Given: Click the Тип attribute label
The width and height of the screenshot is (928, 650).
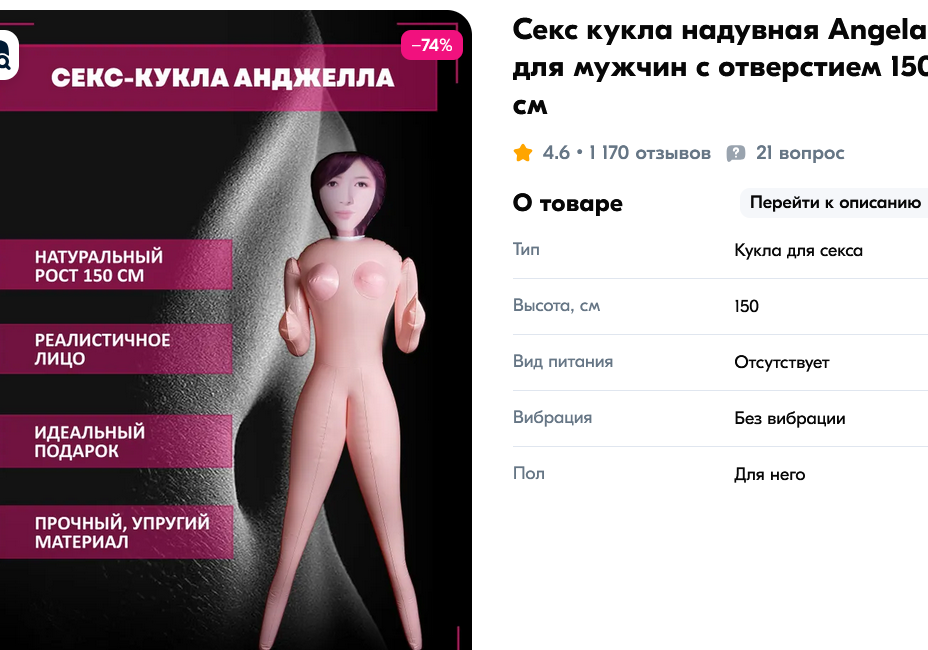Looking at the screenshot, I should pyautogui.click(x=526, y=249).
